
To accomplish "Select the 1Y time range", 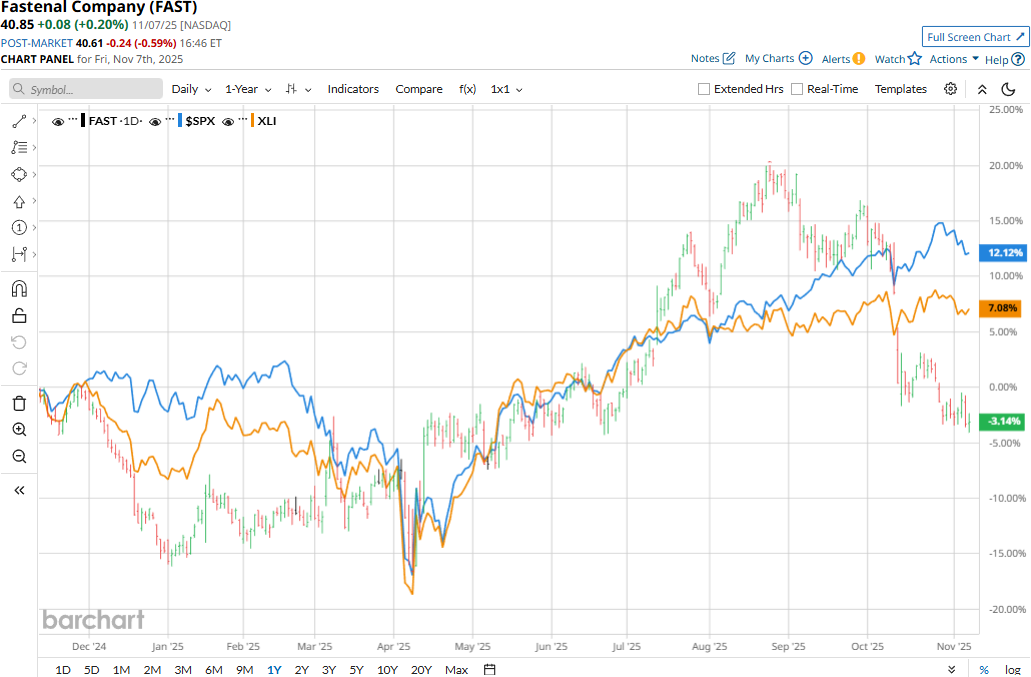I will coord(274,670).
